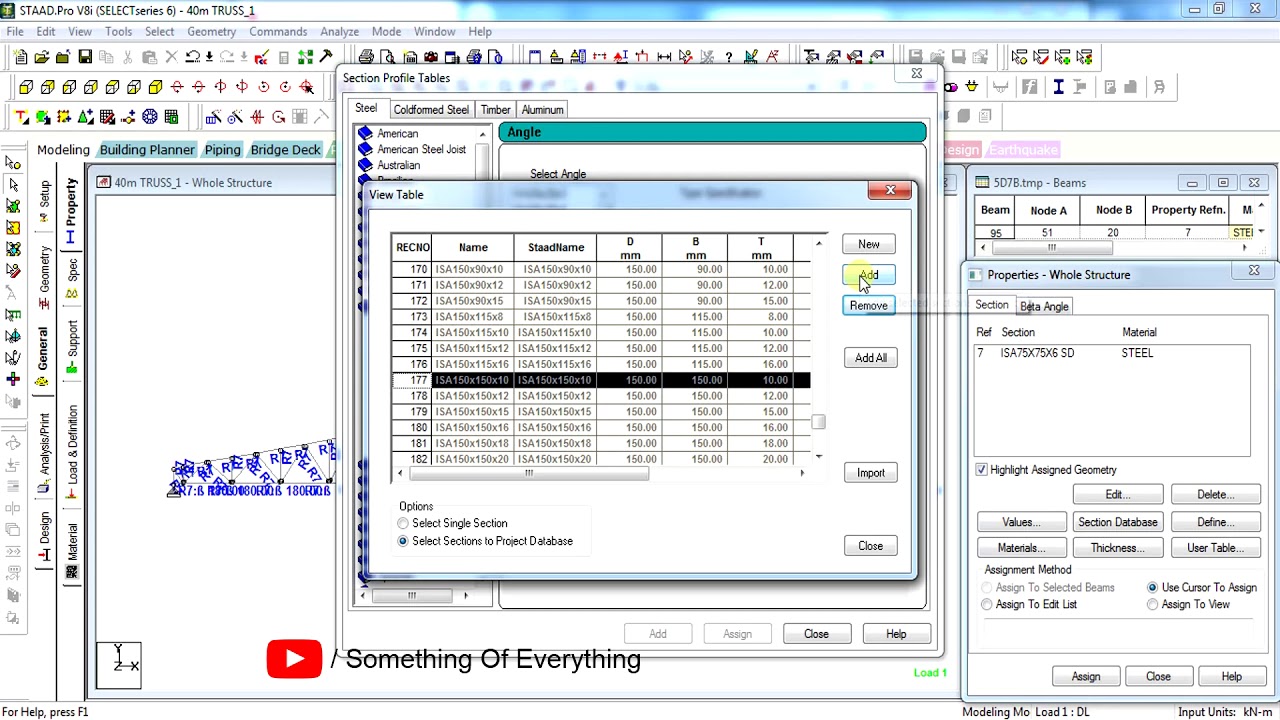Close the View Table dialog via Close button
1280x720 pixels.
(x=870, y=546)
